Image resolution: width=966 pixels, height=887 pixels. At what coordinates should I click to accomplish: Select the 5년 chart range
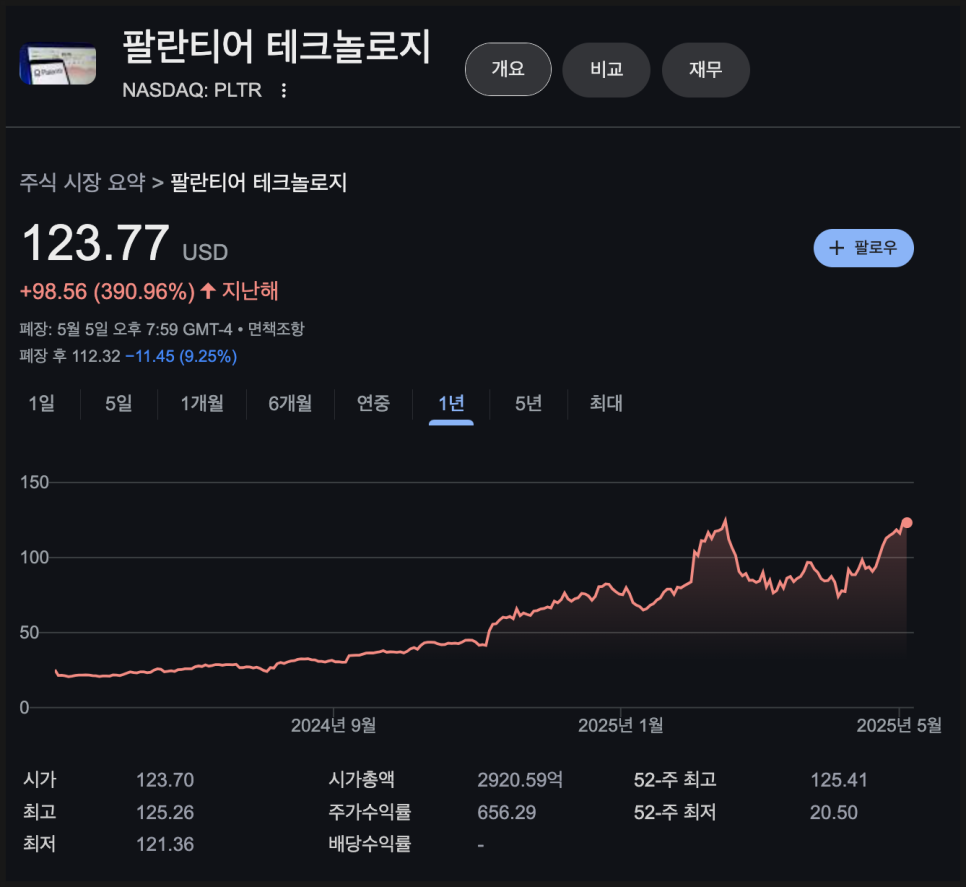529,403
